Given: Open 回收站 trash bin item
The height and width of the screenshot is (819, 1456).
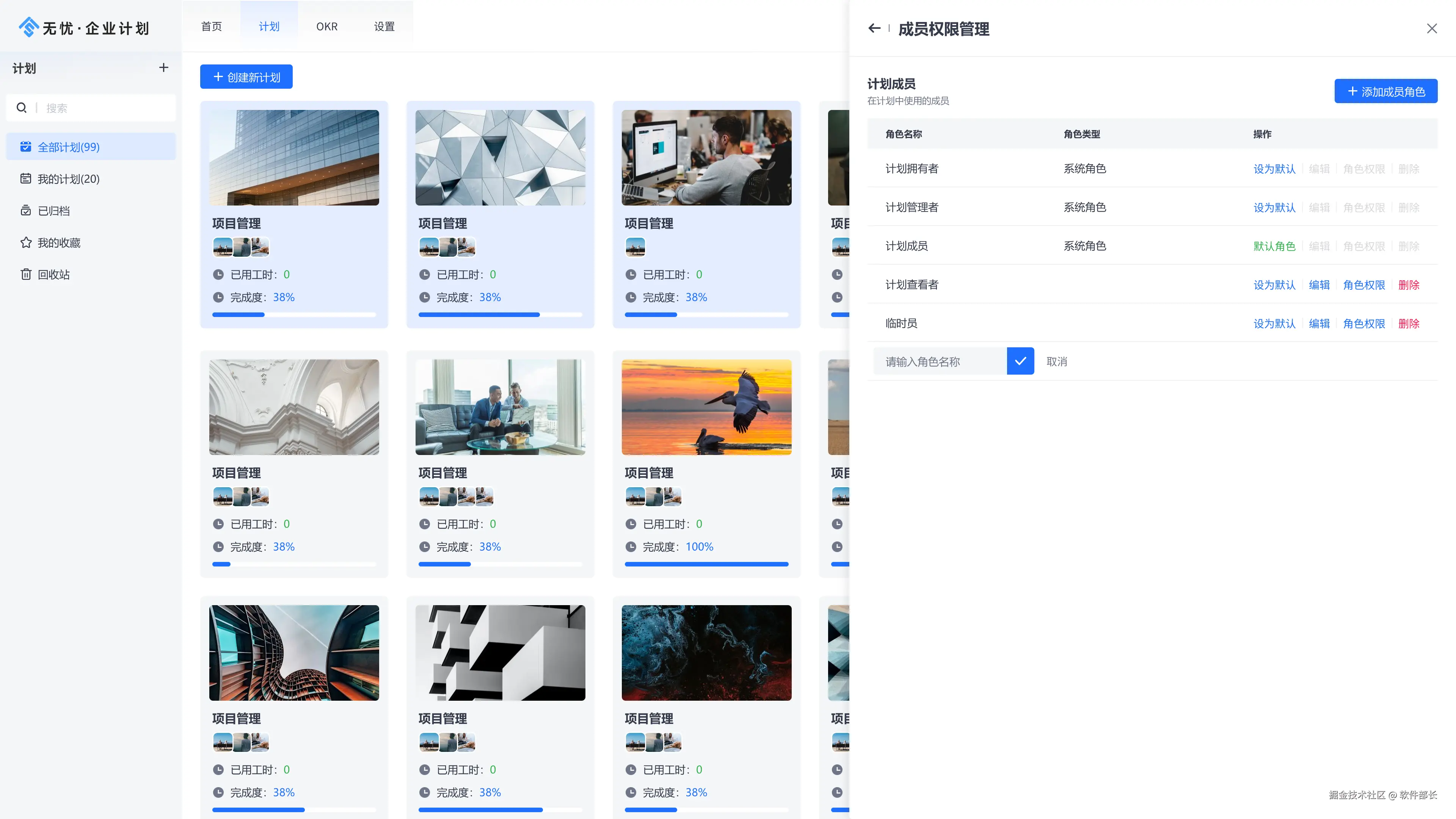Looking at the screenshot, I should 54,275.
